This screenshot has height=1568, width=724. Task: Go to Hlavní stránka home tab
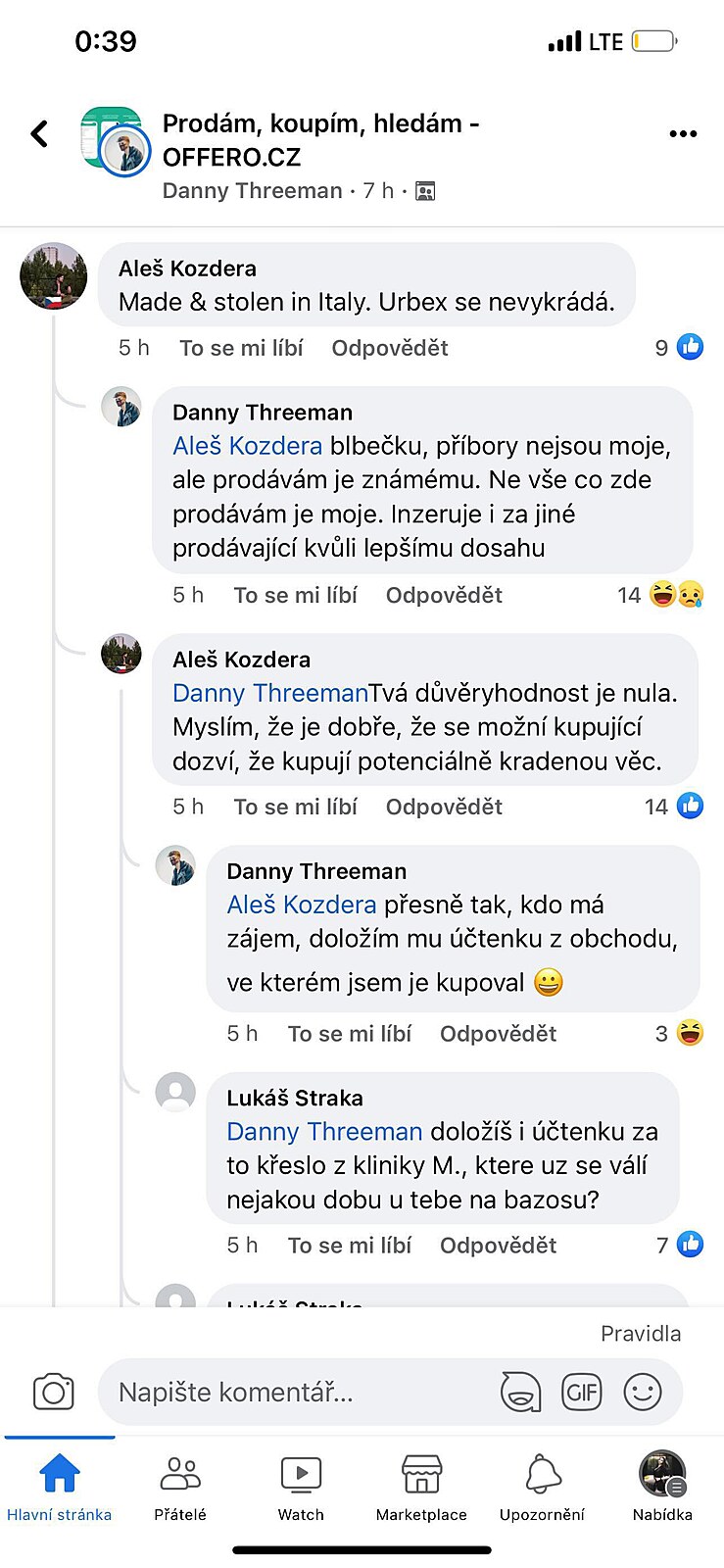[60, 1487]
